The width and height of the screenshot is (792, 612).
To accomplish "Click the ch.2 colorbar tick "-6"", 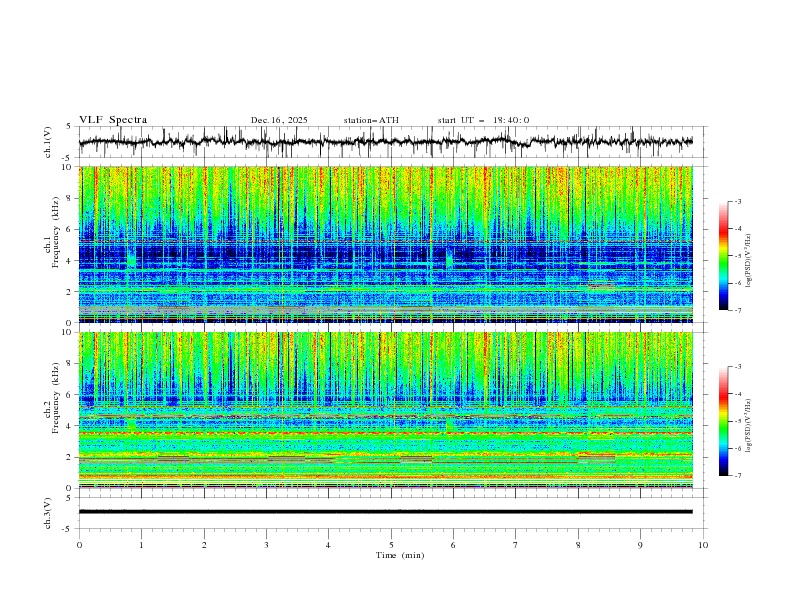I will [737, 448].
